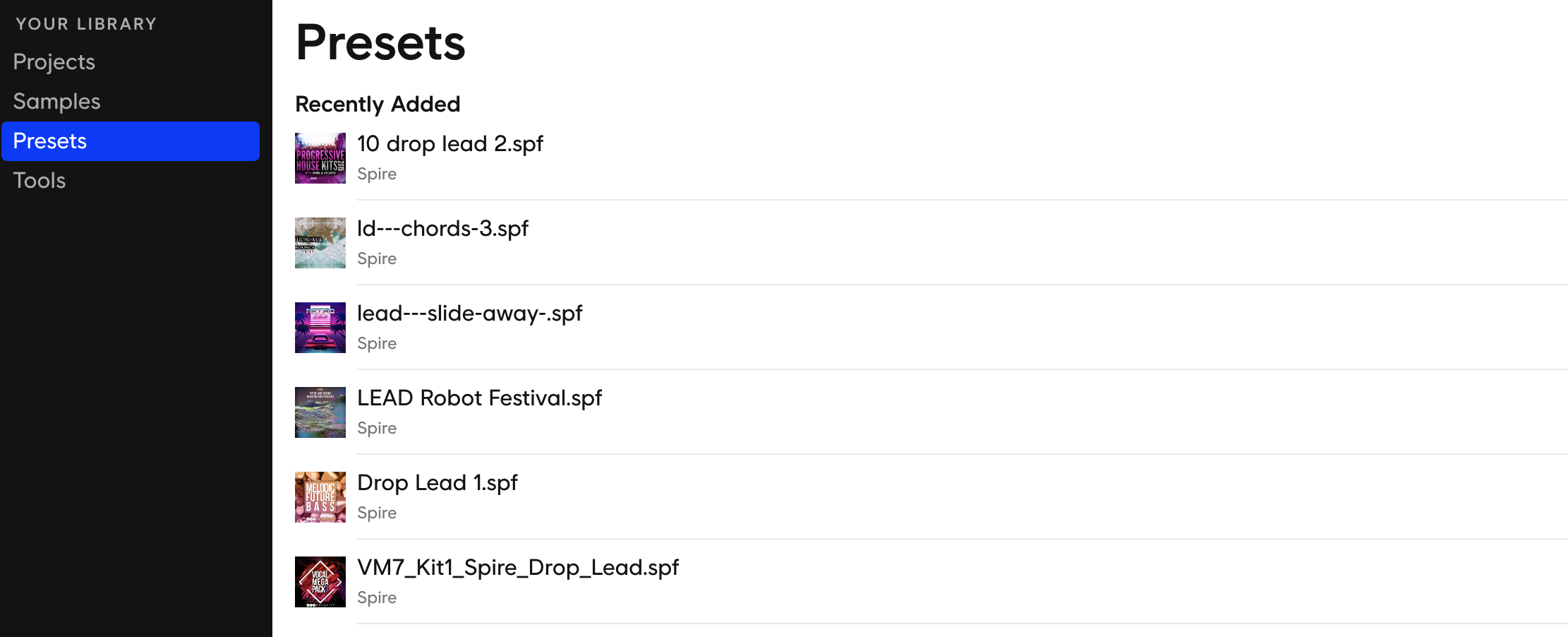Go to Samples in the sidebar
The height and width of the screenshot is (637, 1568).
pos(57,102)
